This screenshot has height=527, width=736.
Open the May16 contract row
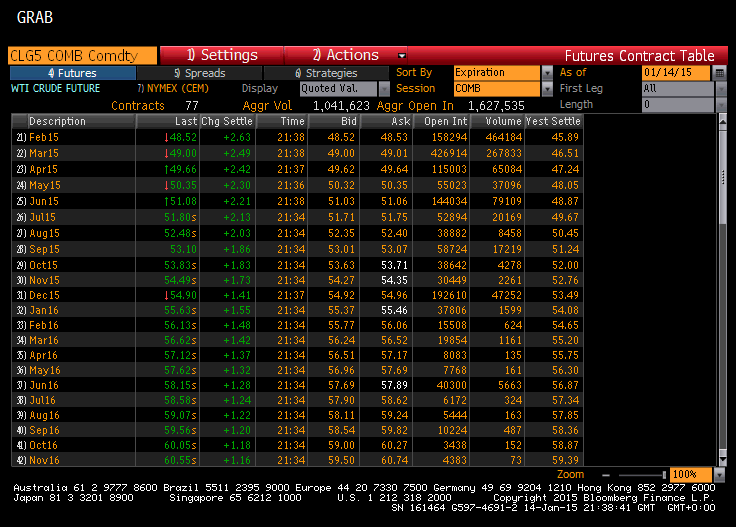pos(297,370)
